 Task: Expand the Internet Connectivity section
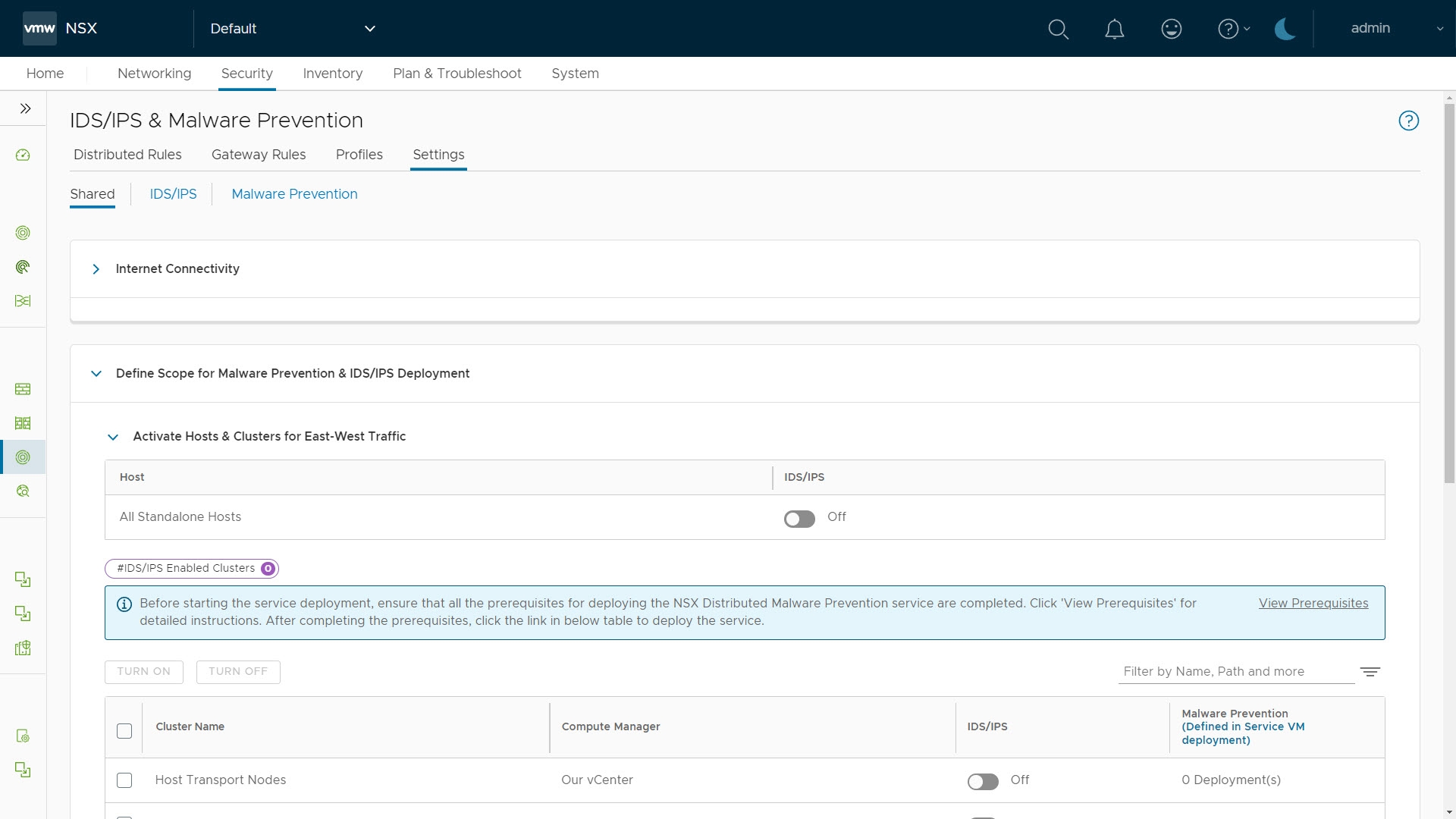tap(96, 269)
